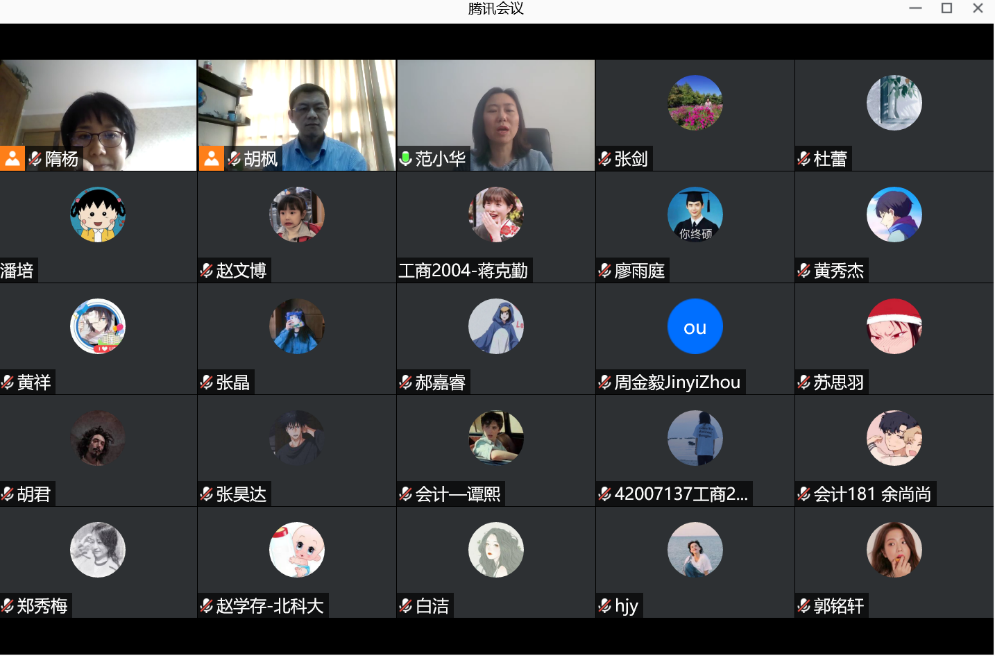
Task: Click the 工商2004-蒋克勤 name label
Action: click(x=463, y=271)
